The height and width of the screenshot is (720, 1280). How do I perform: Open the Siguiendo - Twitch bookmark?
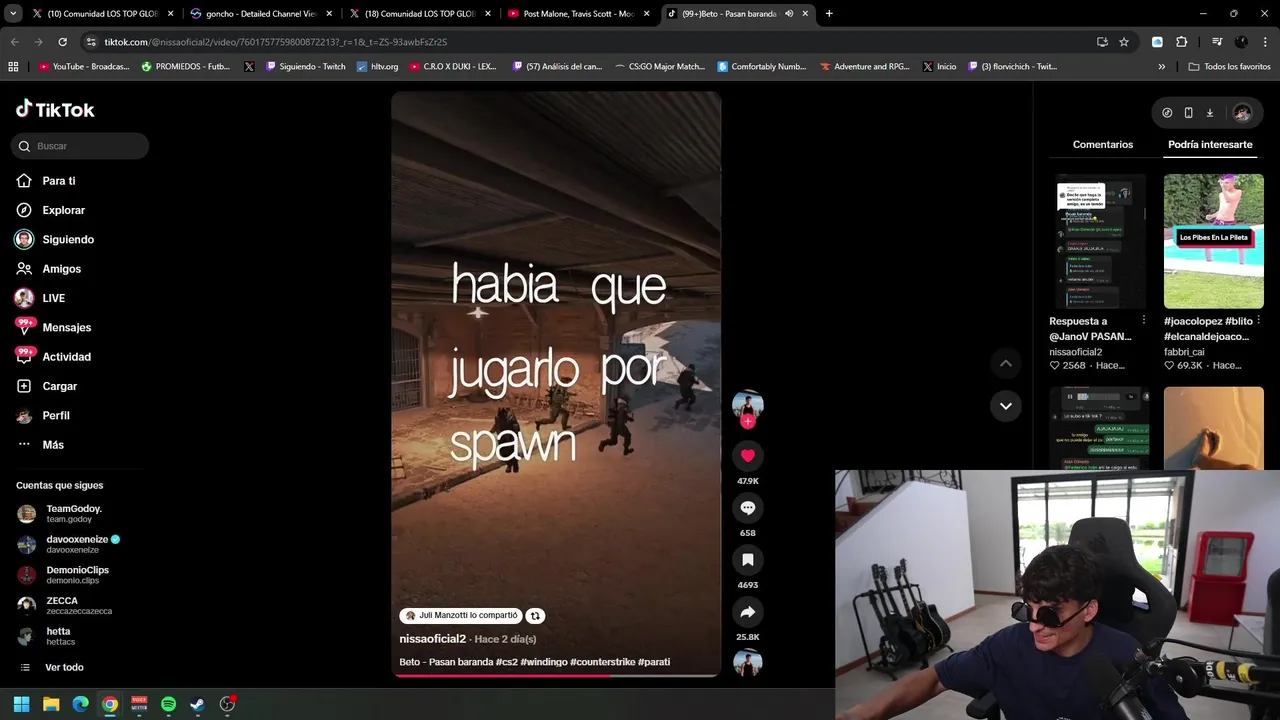click(x=305, y=66)
